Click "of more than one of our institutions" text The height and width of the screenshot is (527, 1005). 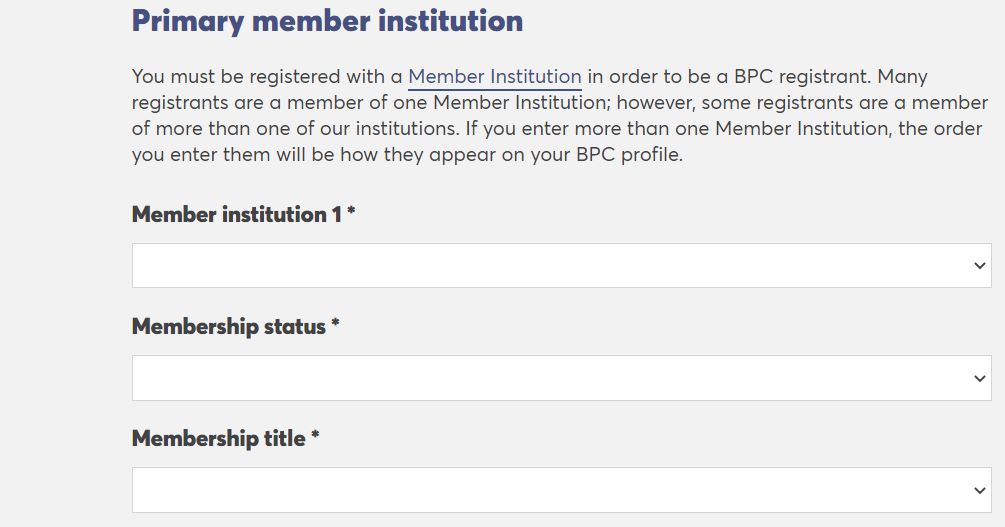coord(288,129)
